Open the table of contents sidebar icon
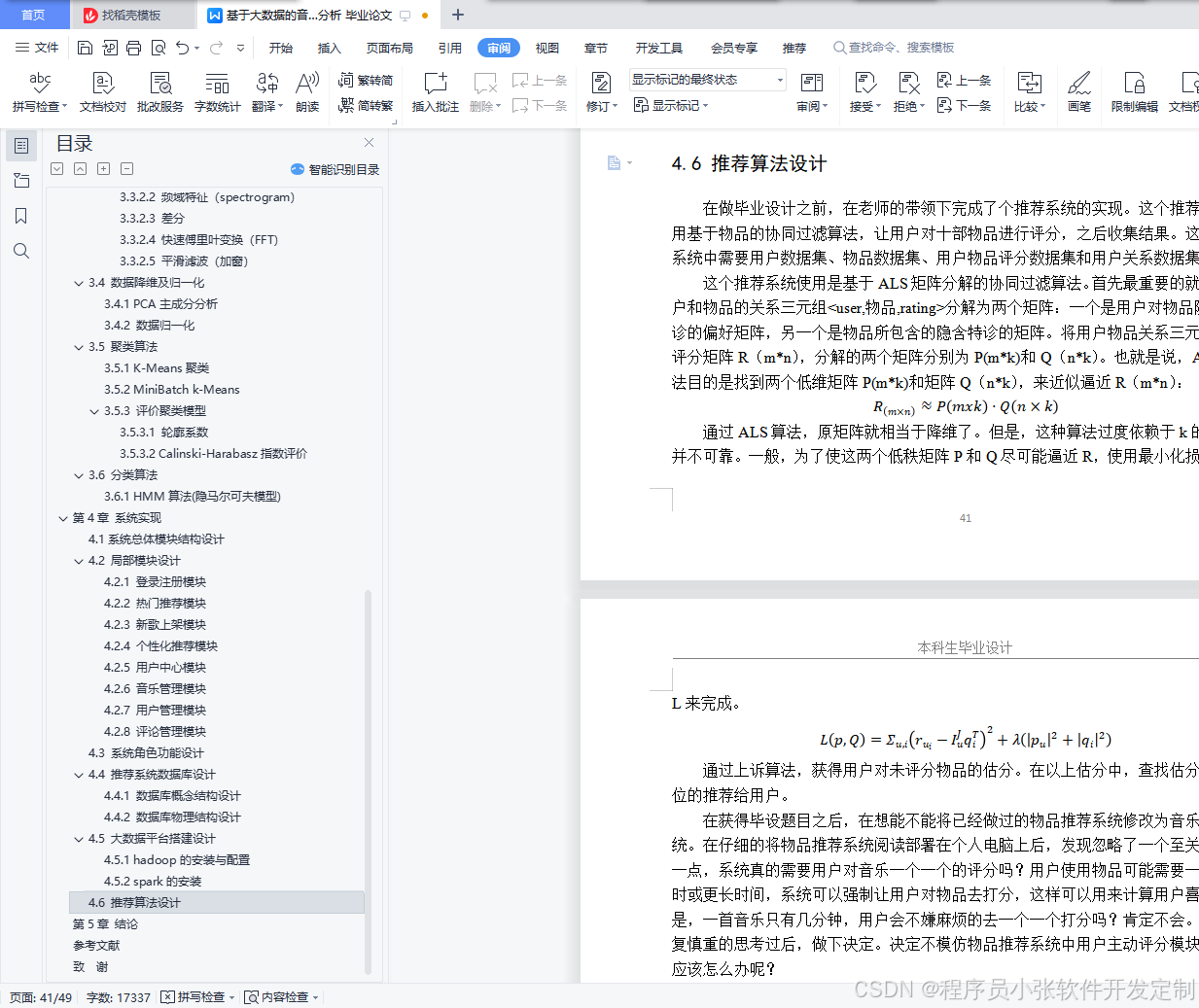The width and height of the screenshot is (1199, 1008). pos(21,146)
